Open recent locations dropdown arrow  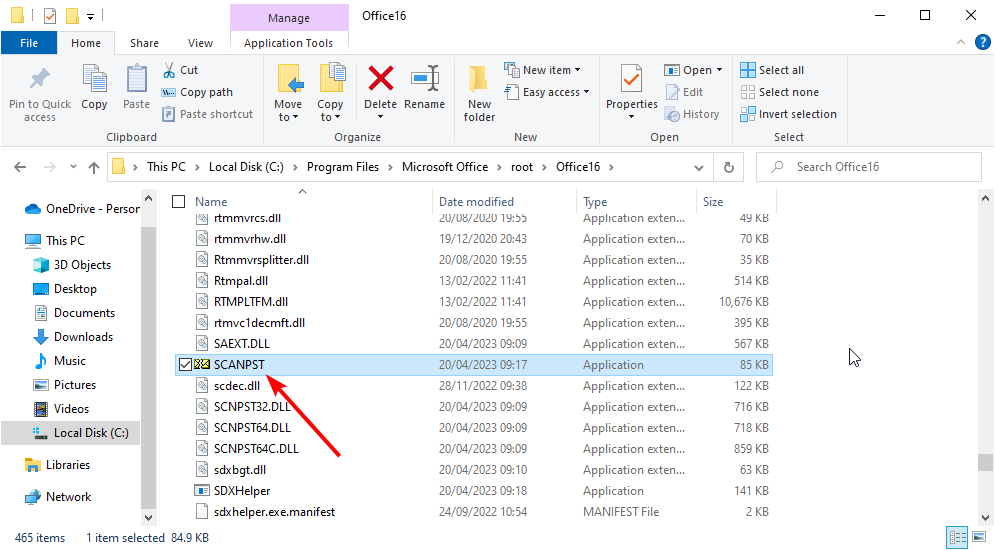click(x=73, y=167)
